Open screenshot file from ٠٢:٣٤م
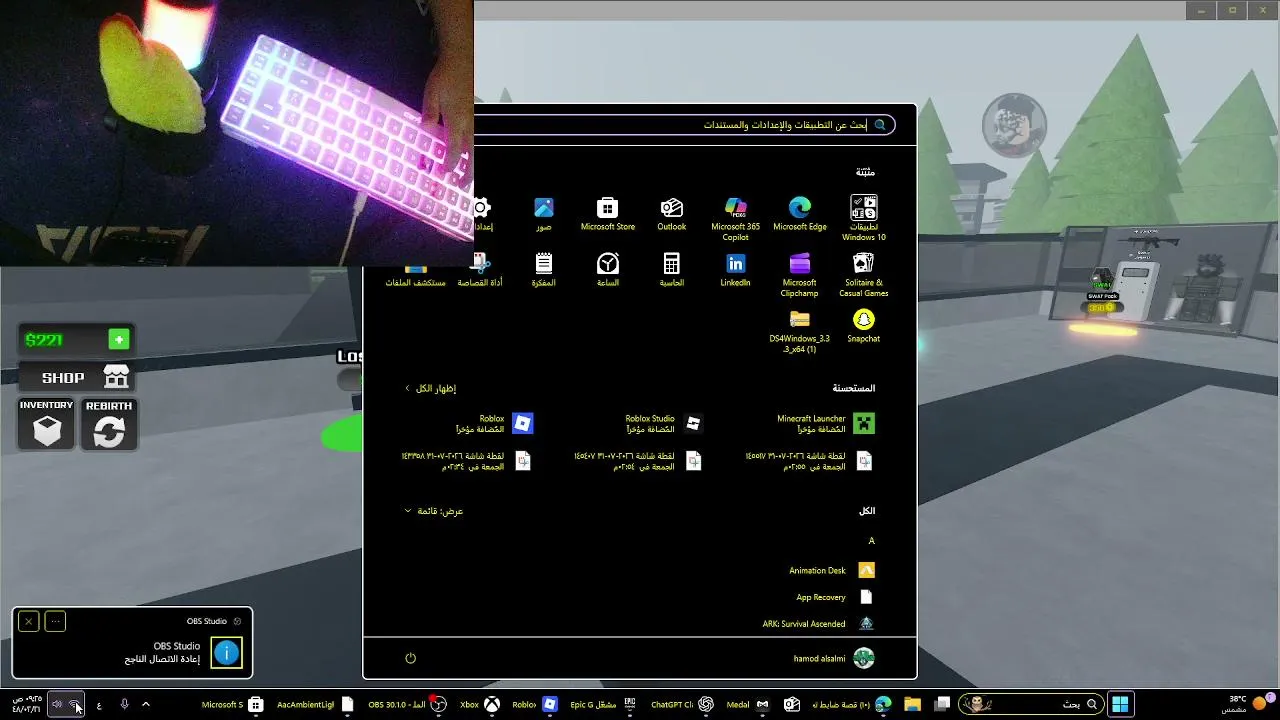Screen dimensions: 1280x720 pyautogui.click(x=467, y=461)
